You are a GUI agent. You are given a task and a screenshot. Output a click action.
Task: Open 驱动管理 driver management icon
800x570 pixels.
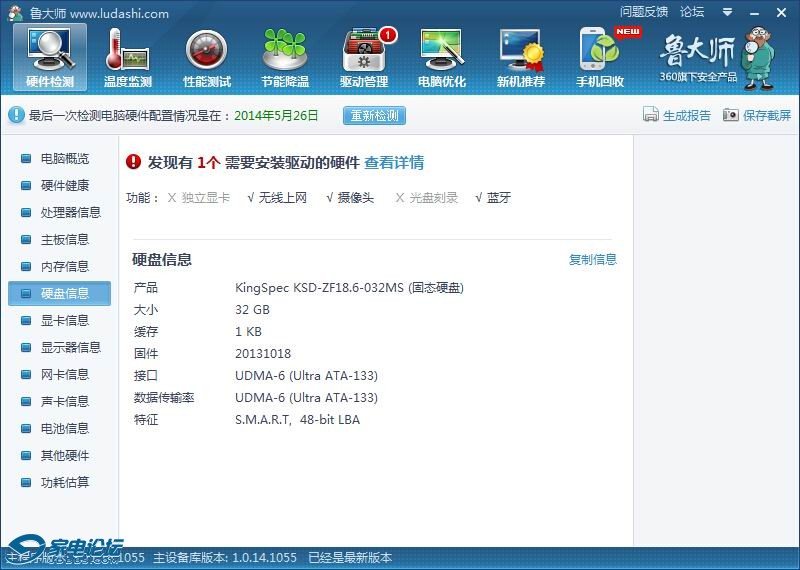pyautogui.click(x=364, y=57)
